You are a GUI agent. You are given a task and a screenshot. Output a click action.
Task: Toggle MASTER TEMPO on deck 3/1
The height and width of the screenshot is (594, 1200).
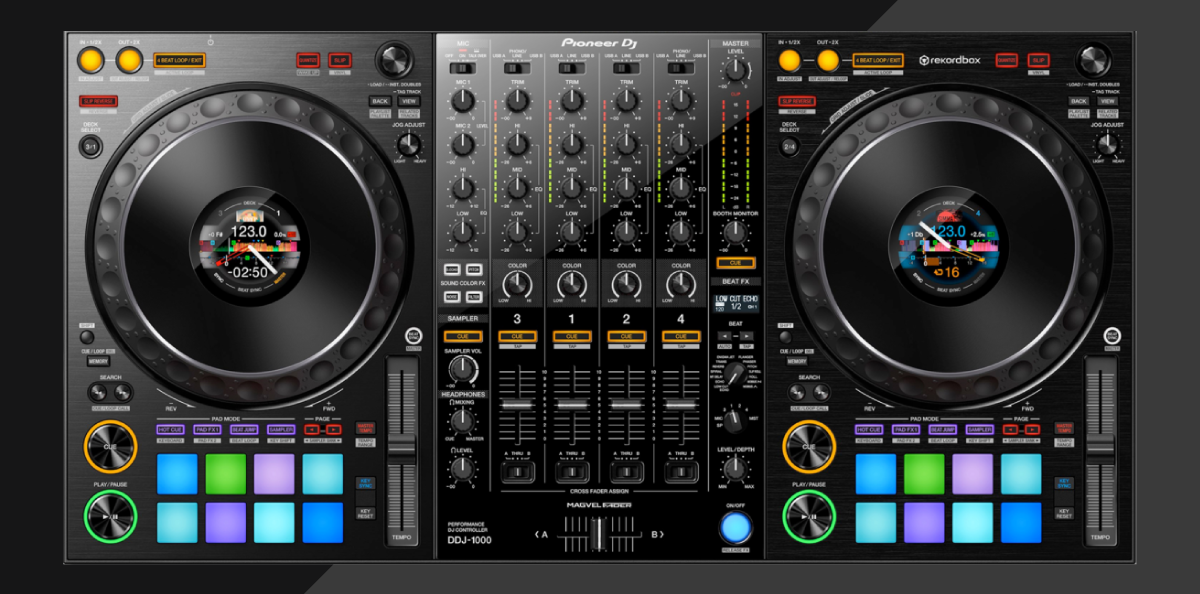pos(365,428)
